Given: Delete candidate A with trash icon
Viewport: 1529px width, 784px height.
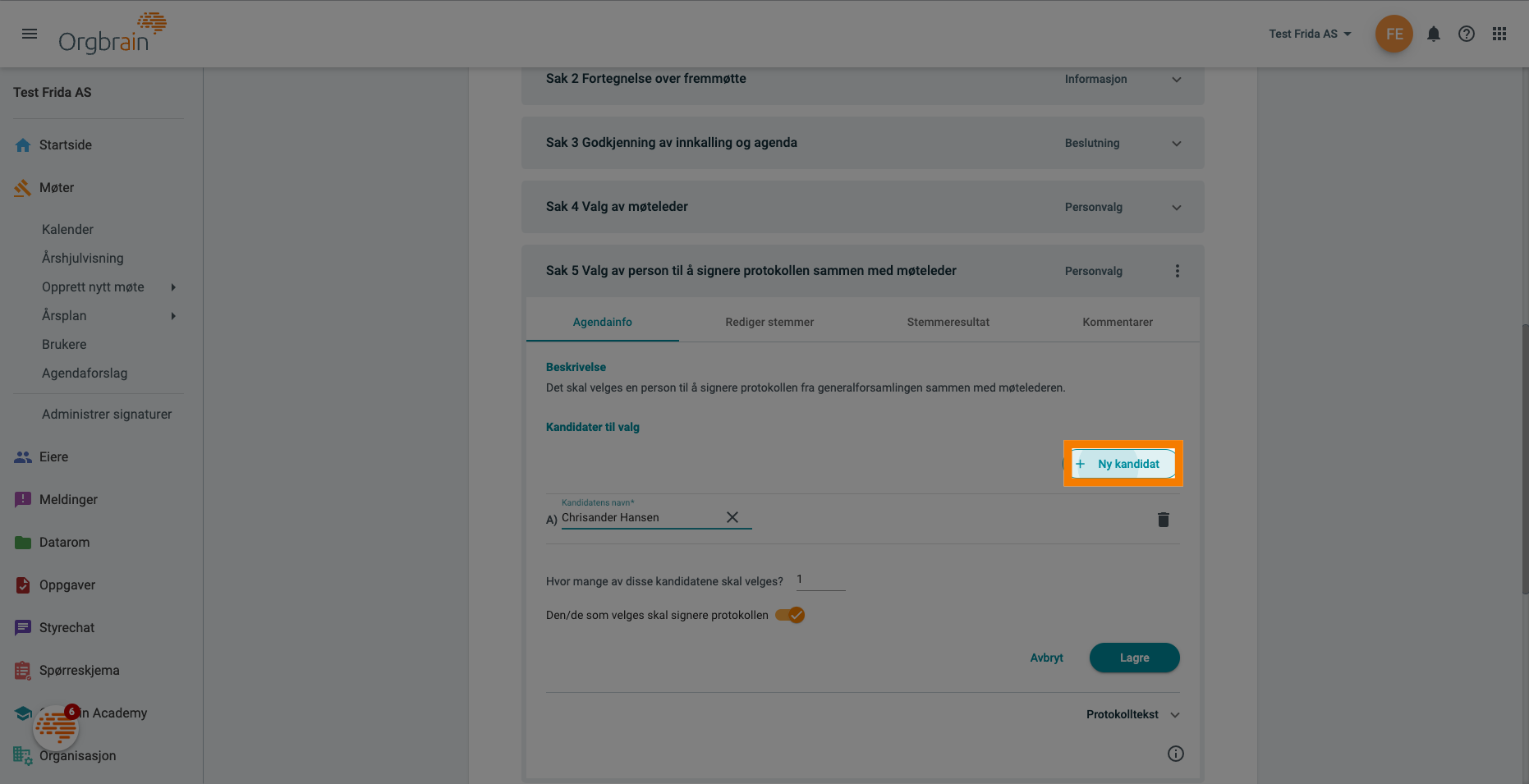Looking at the screenshot, I should [1163, 520].
